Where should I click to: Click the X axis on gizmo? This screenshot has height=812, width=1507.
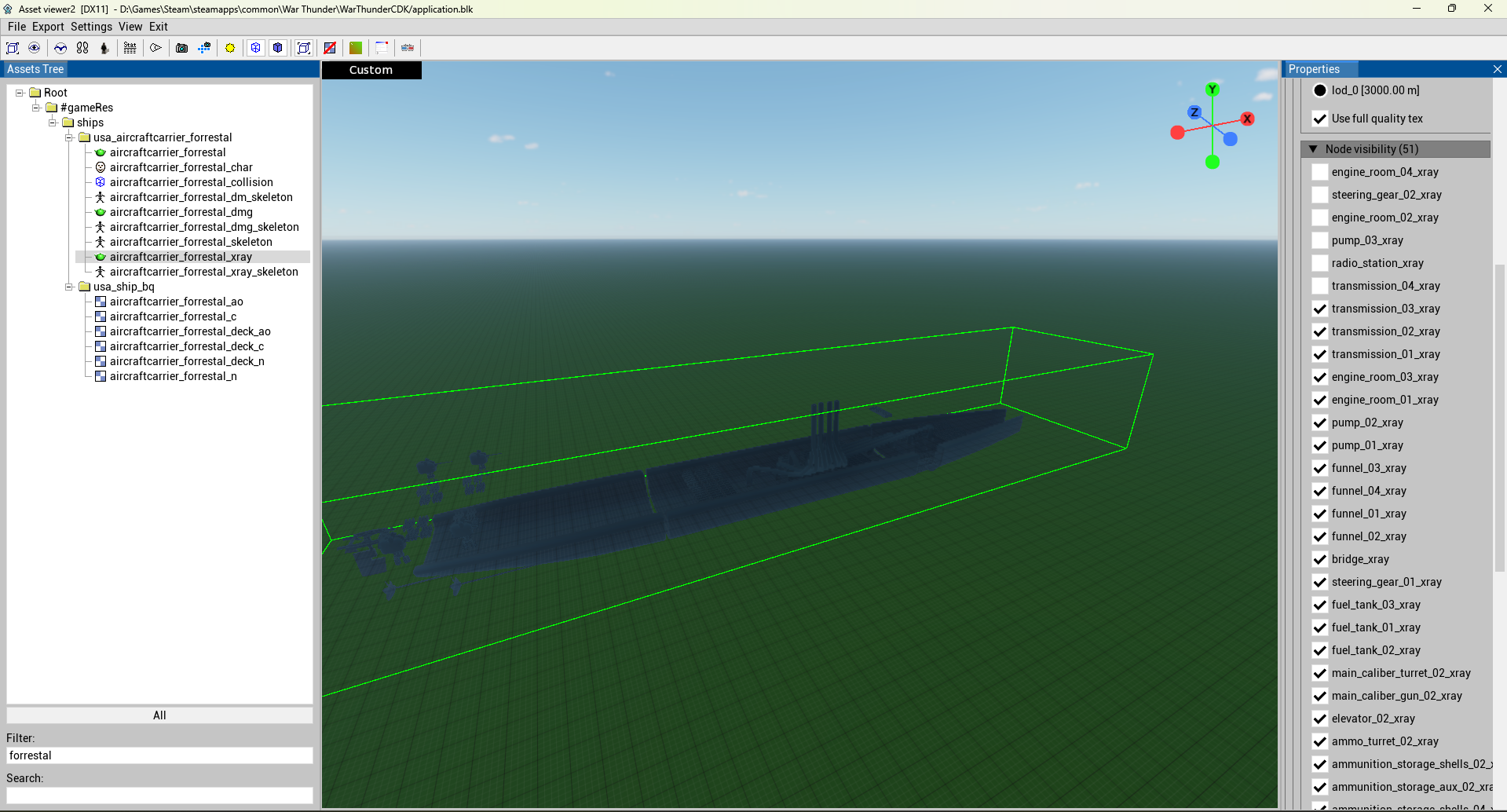1247,119
